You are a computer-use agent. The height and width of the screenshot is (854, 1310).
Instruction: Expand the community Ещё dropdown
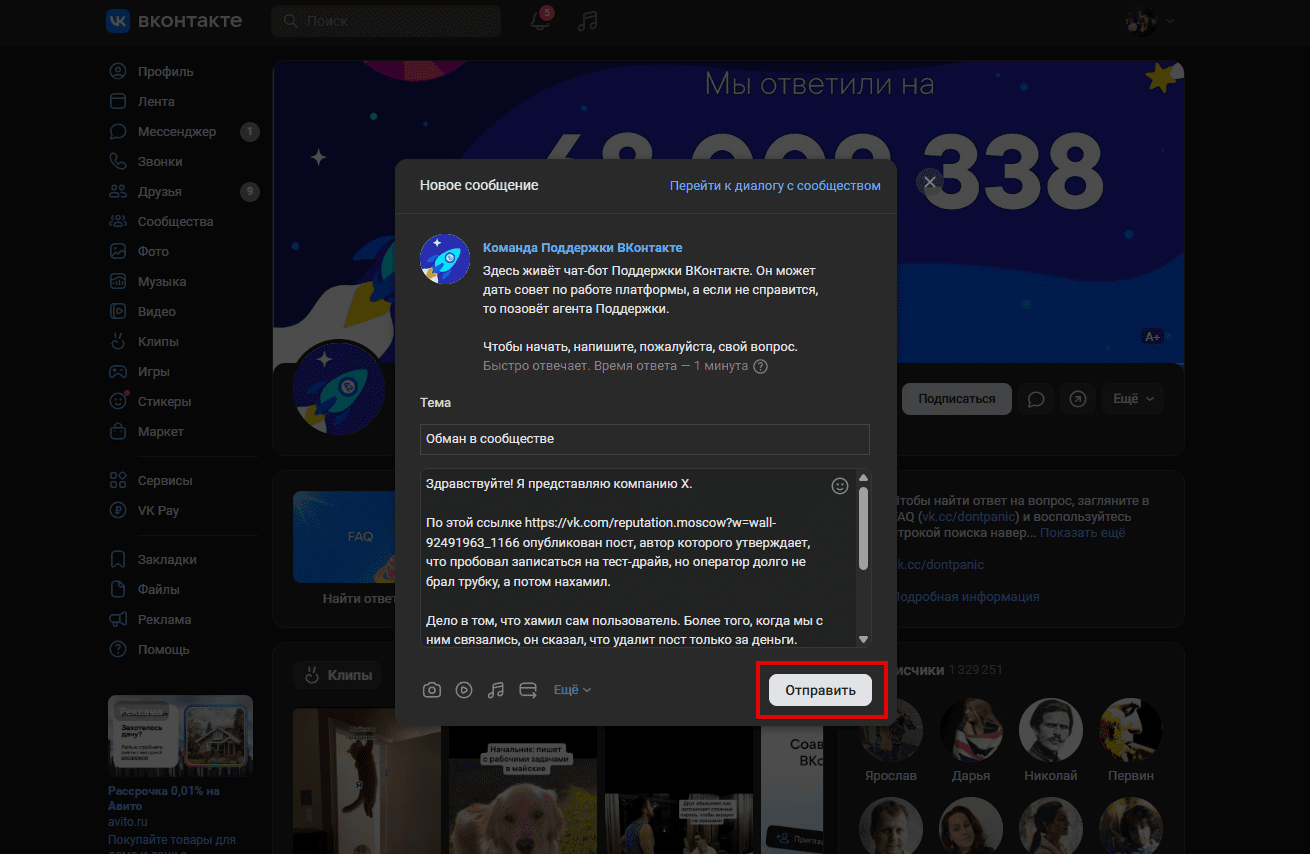pos(1133,398)
